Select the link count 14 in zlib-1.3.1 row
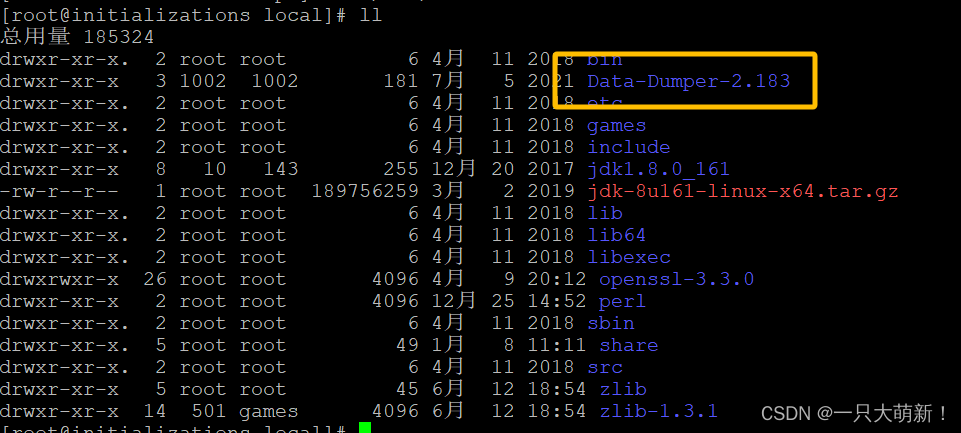The height and width of the screenshot is (433, 961). tap(155, 411)
